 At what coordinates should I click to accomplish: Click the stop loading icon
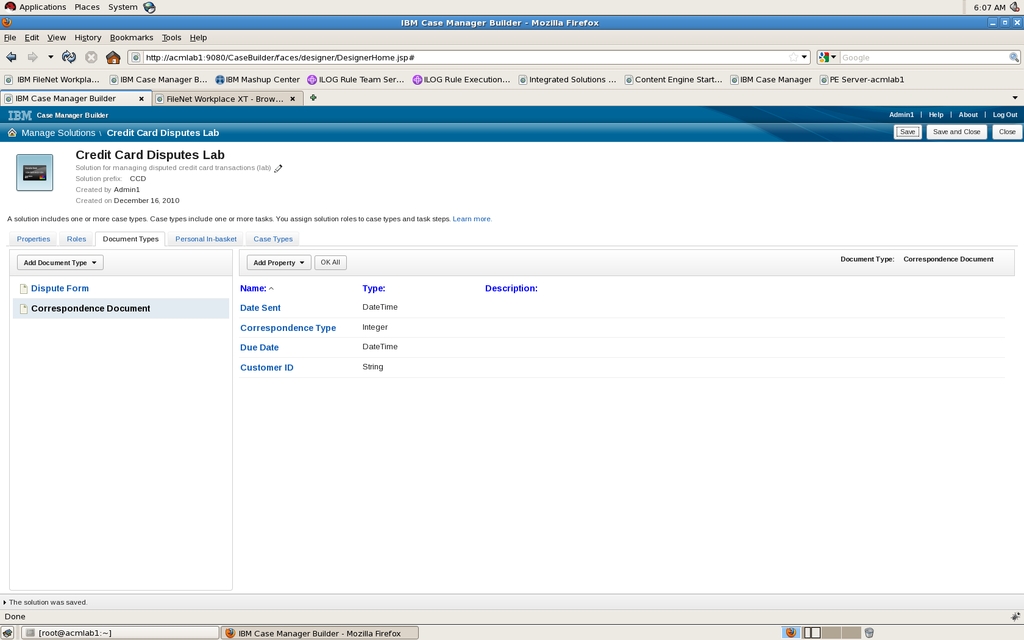[x=91, y=57]
